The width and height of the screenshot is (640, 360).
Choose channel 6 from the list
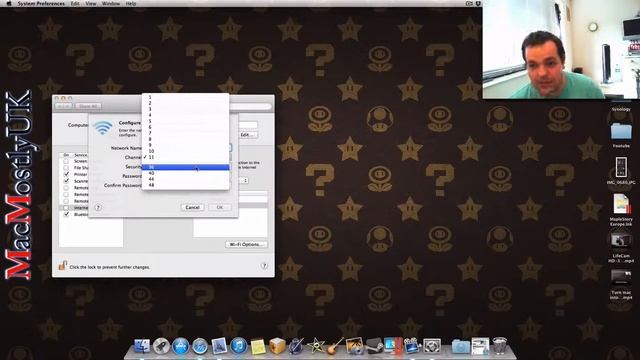tap(185, 127)
